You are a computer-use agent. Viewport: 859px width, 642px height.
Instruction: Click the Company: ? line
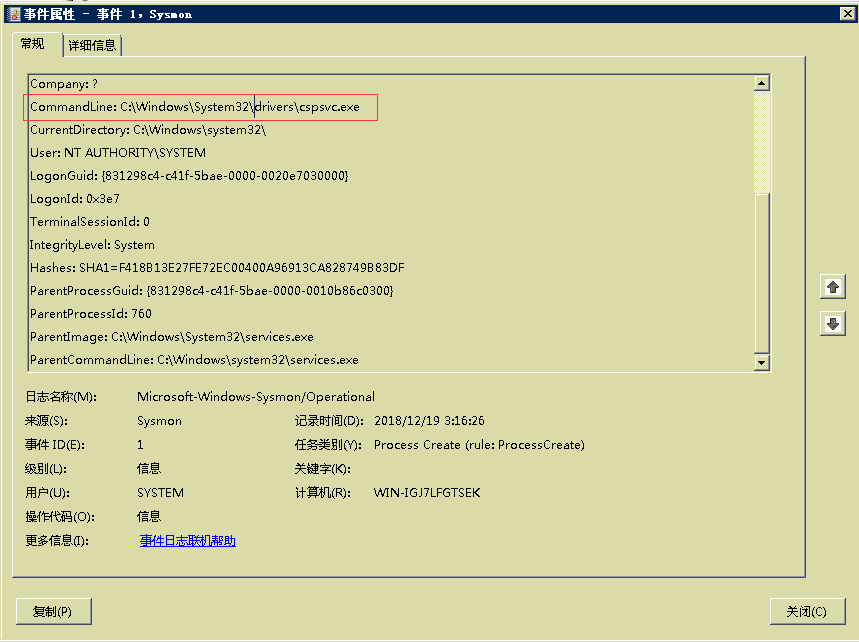point(64,84)
